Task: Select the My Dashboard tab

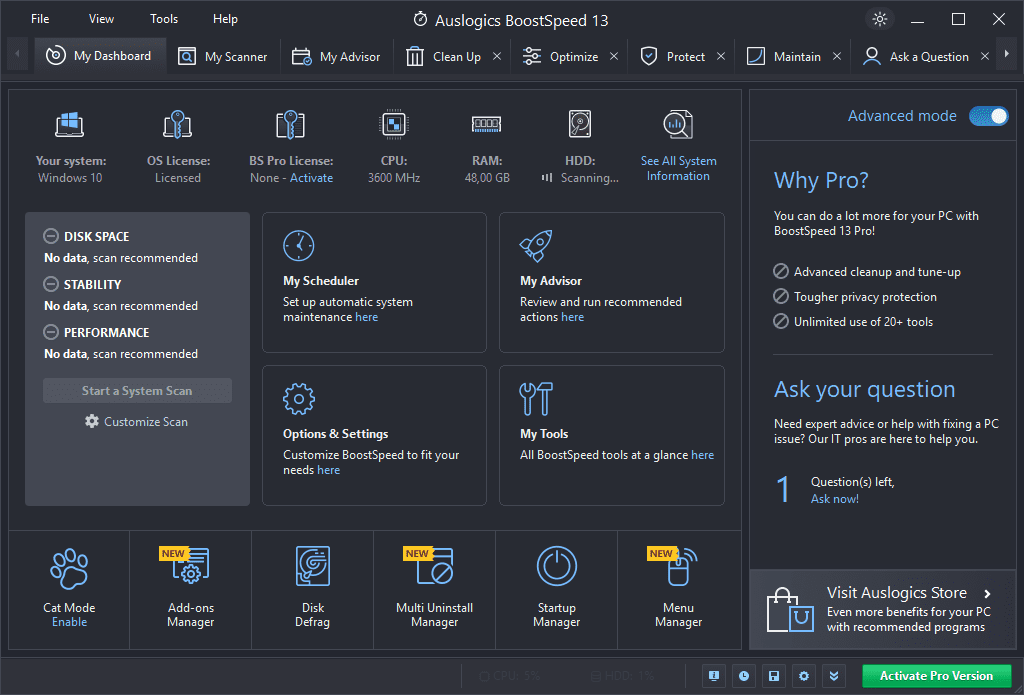Action: point(100,56)
